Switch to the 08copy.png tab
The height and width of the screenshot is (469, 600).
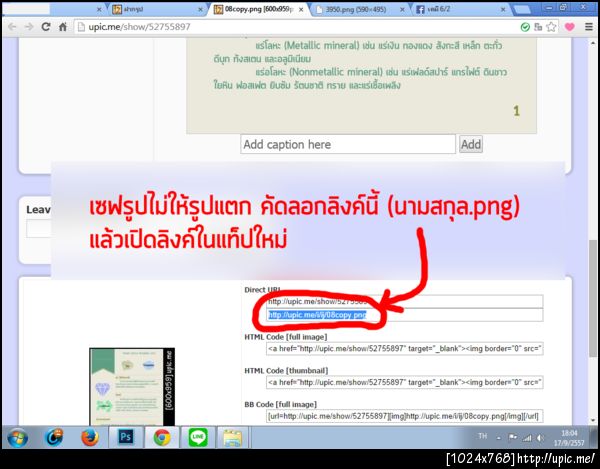tap(256, 9)
